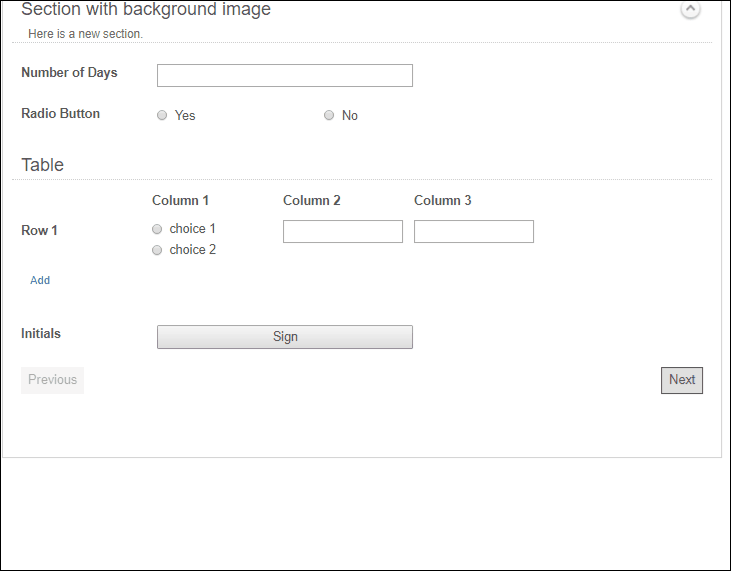
Task: Click the Radio Button field label
Action: point(60,114)
